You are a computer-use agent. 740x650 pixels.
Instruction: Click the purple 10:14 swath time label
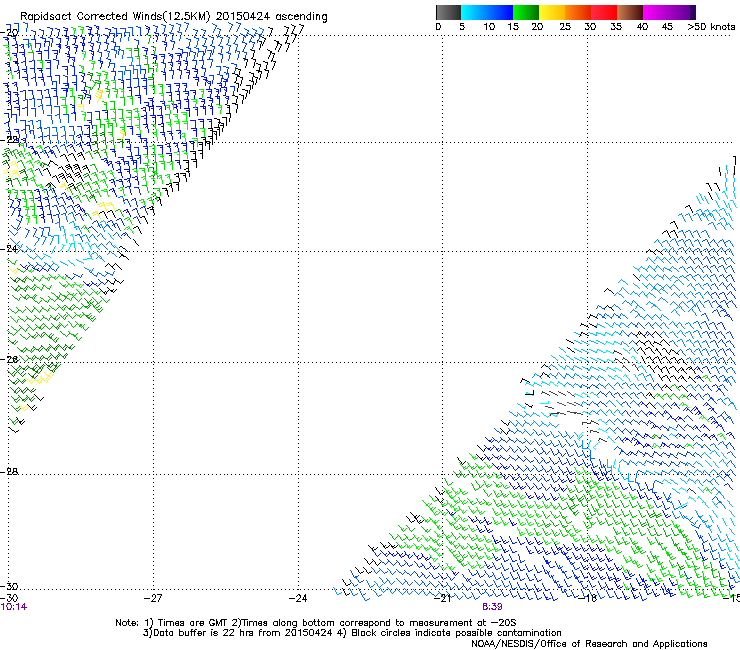(14, 607)
